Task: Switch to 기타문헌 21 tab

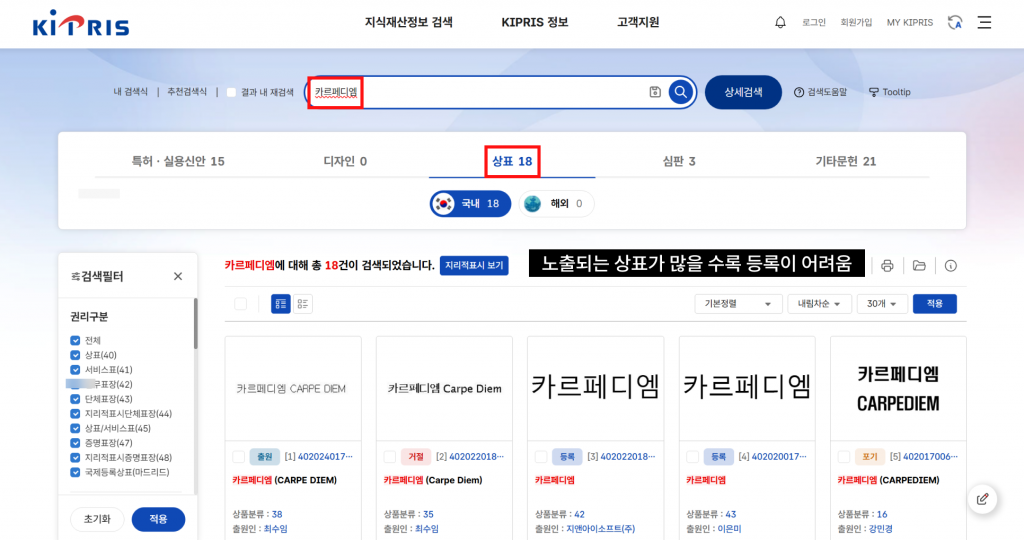Action: 846,161
